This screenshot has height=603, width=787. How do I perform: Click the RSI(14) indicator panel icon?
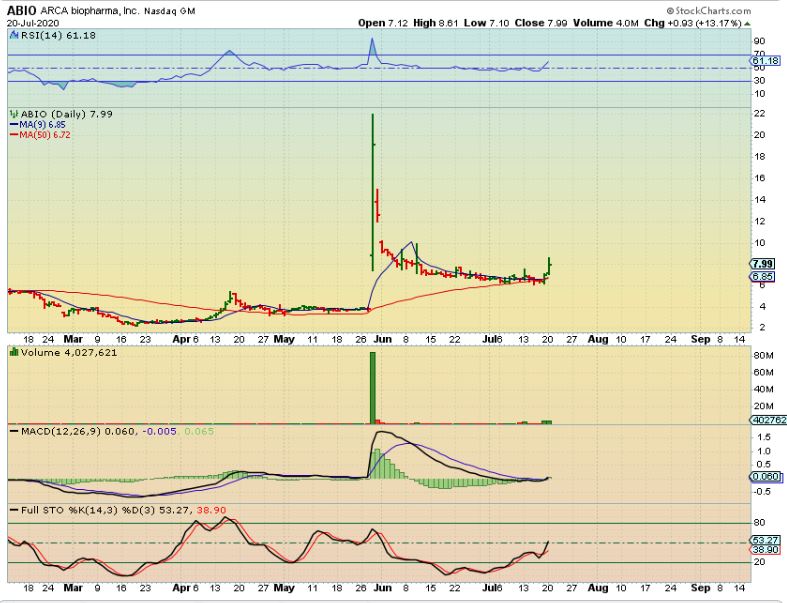(11, 34)
